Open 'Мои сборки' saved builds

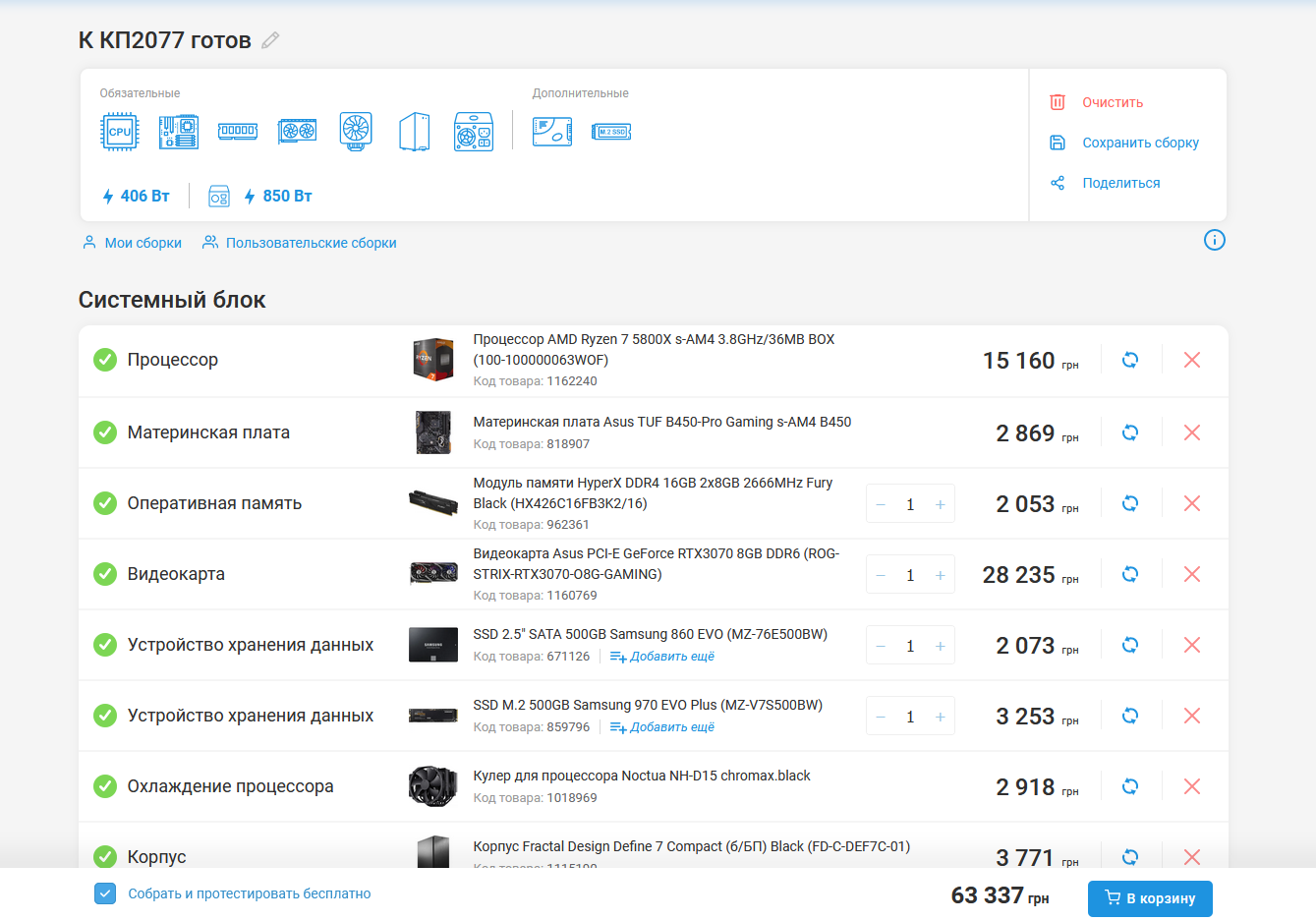click(x=132, y=243)
